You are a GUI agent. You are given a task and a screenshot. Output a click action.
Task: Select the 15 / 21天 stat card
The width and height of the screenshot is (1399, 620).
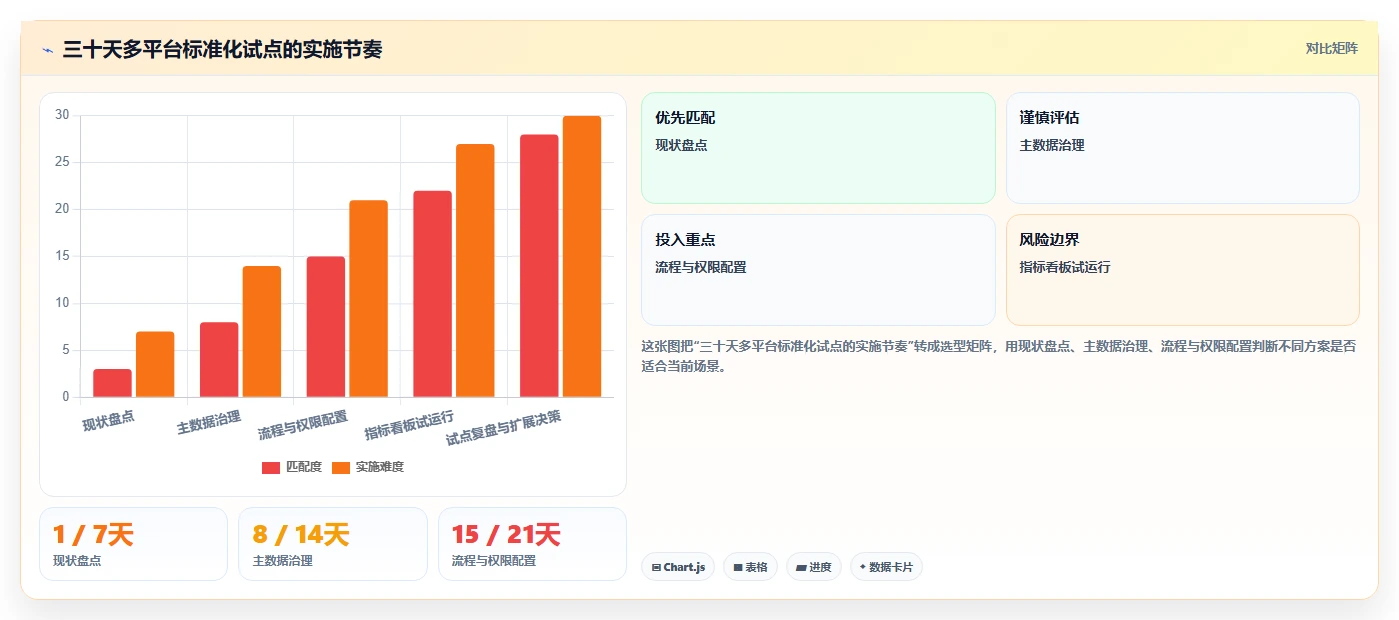[532, 544]
